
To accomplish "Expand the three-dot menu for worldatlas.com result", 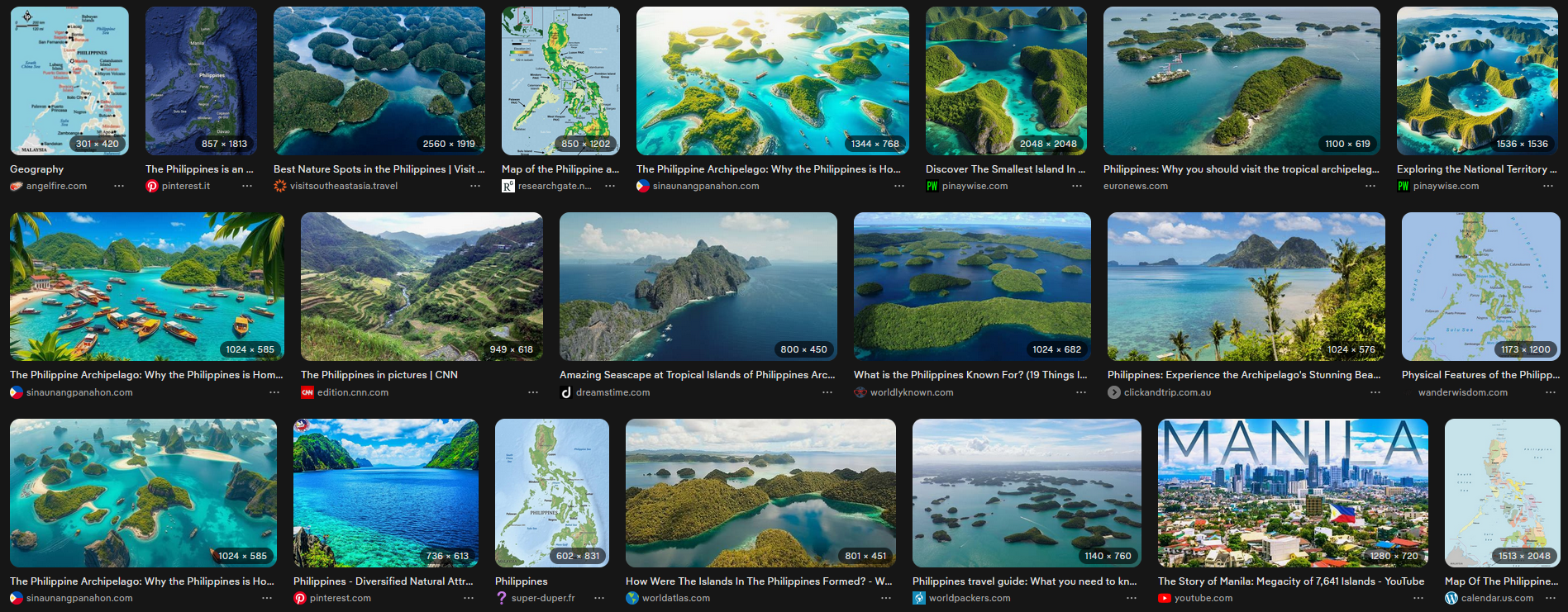I will click(x=886, y=599).
